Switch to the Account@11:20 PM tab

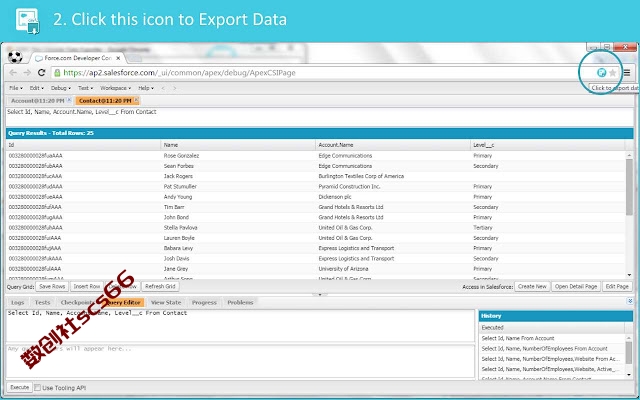click(x=38, y=100)
